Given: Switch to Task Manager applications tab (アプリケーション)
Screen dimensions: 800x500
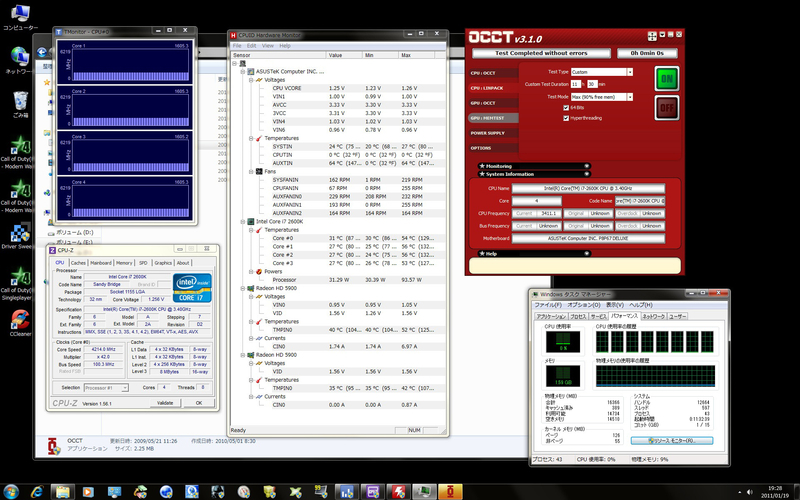Looking at the screenshot, I should click(x=551, y=316).
